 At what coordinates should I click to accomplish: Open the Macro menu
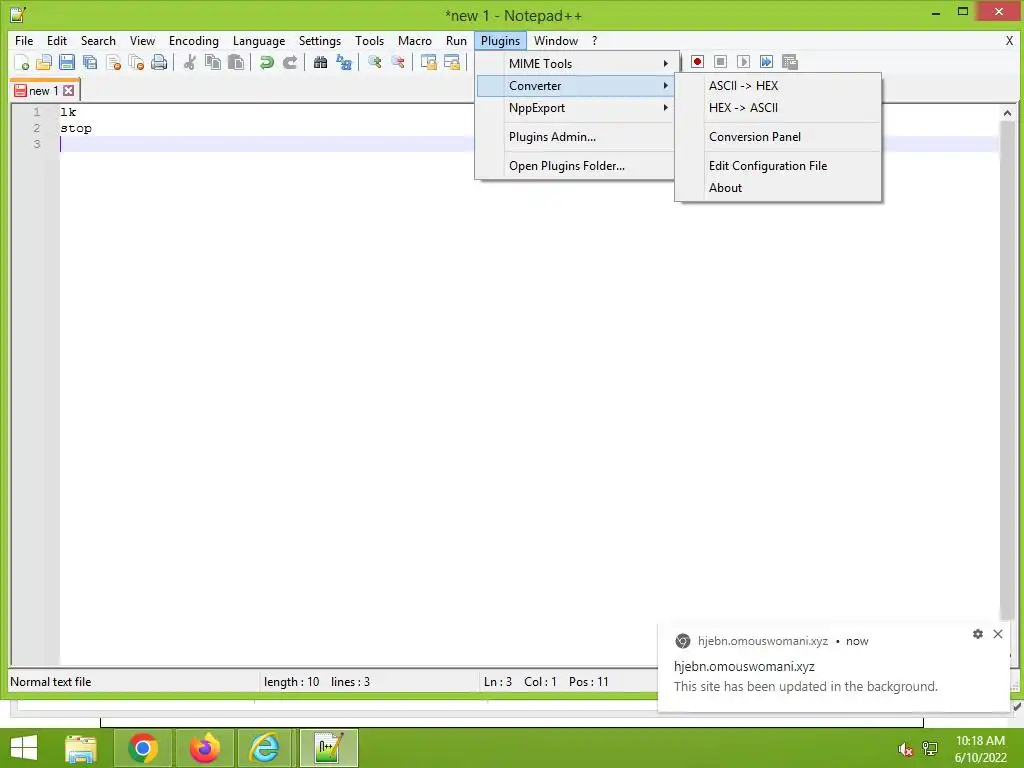click(415, 40)
